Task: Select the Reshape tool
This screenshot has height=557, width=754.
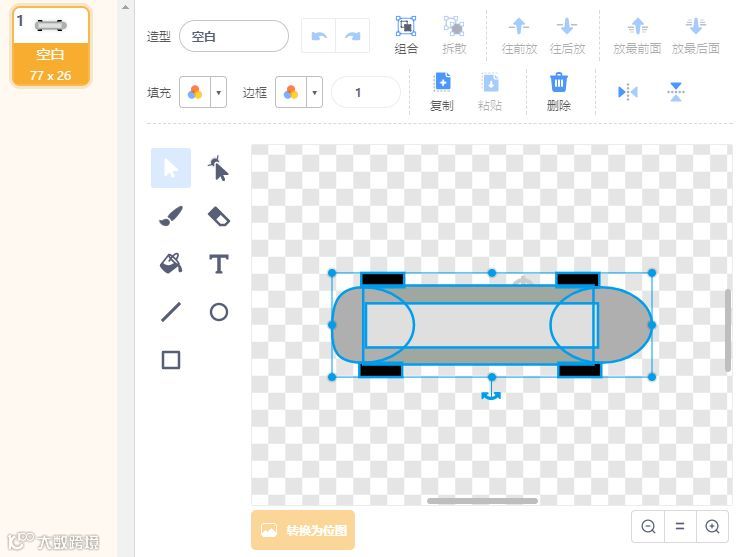Action: pyautogui.click(x=219, y=168)
